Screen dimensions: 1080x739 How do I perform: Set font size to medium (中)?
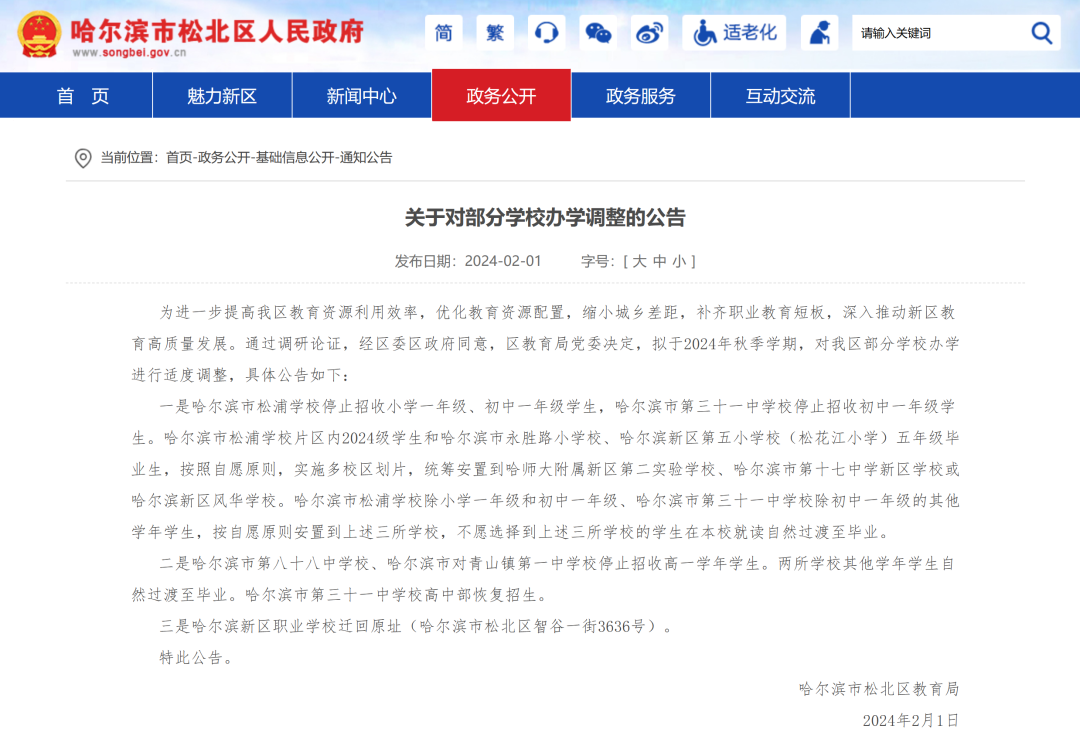659,261
